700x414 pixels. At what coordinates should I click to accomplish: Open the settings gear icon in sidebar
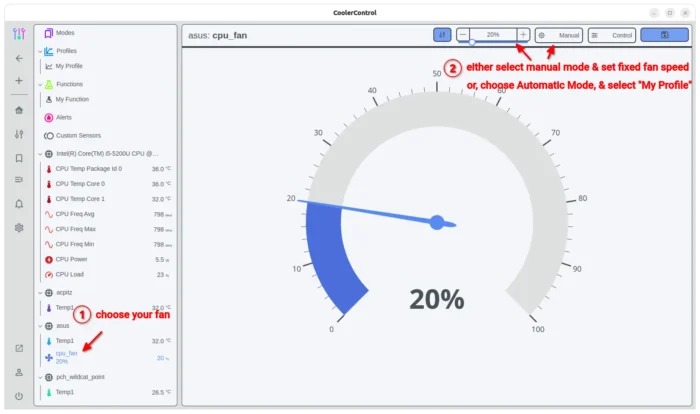tap(18, 227)
